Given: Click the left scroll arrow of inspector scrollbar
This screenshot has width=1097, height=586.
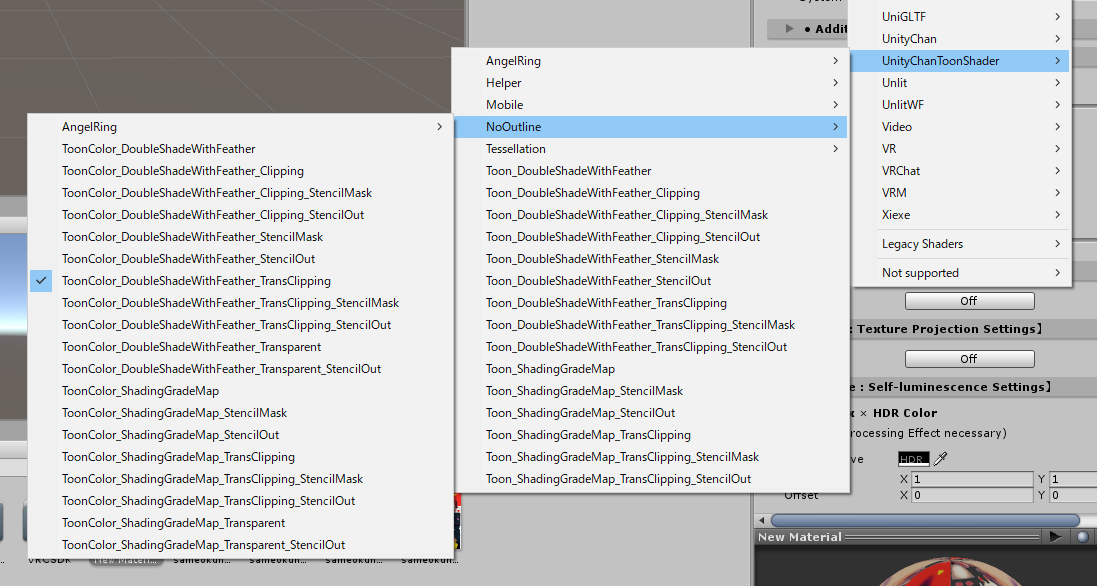Looking at the screenshot, I should click(762, 520).
